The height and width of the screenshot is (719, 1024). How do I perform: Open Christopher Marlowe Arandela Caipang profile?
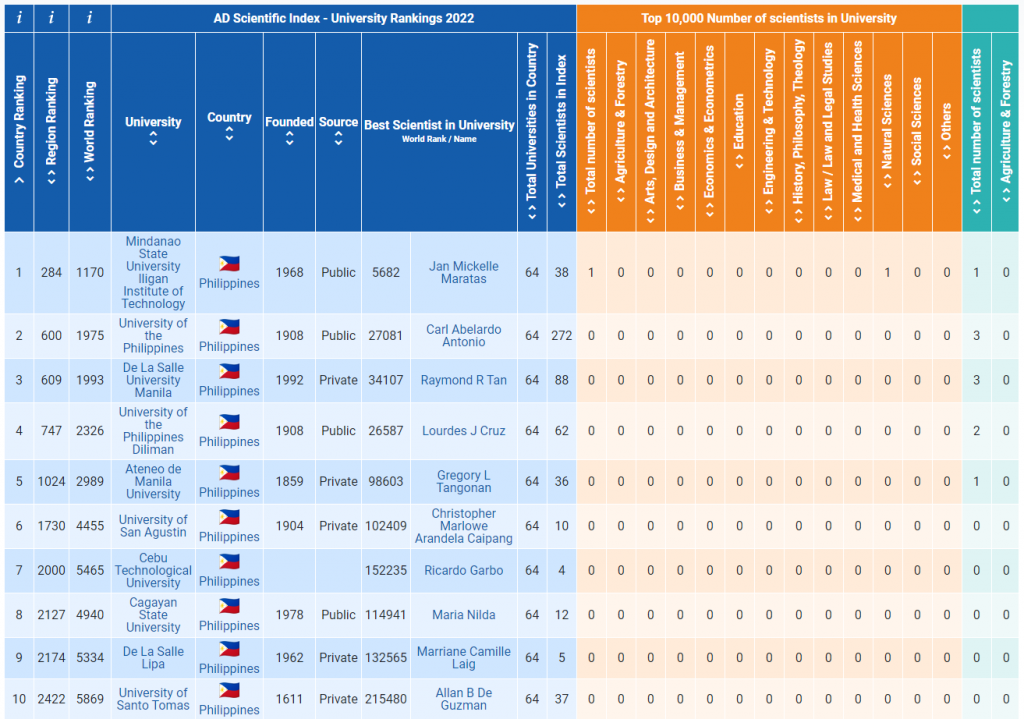pos(464,526)
